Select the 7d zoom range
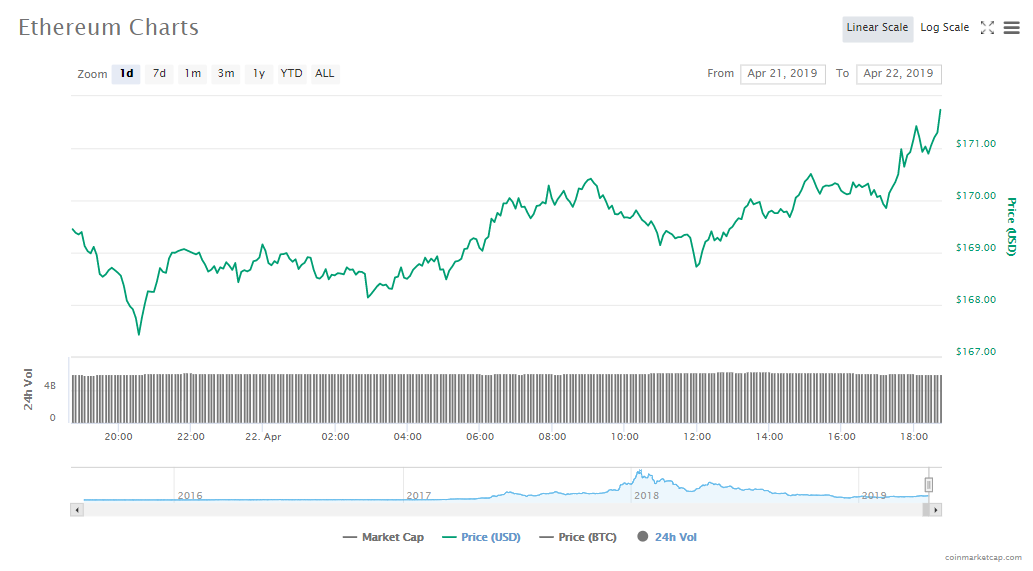The height and width of the screenshot is (571, 1033). 159,74
